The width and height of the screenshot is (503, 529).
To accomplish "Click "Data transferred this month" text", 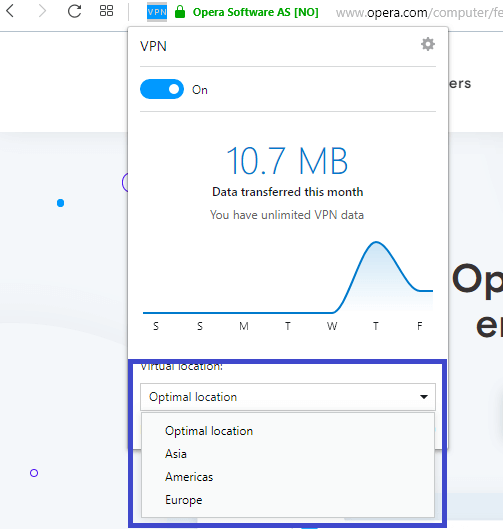I will 287,192.
